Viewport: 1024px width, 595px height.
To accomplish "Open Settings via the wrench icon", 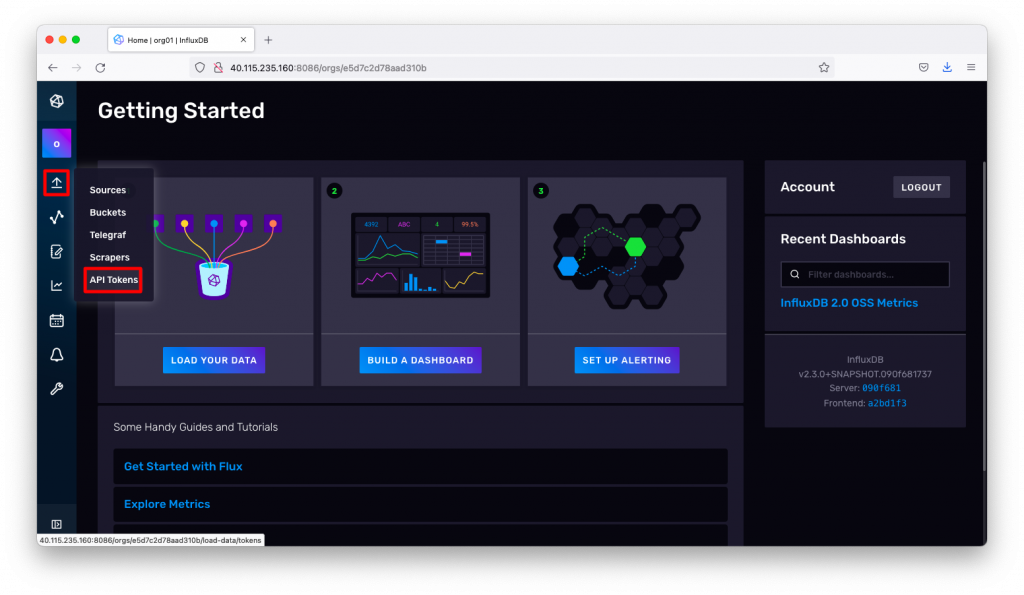I will [56, 388].
